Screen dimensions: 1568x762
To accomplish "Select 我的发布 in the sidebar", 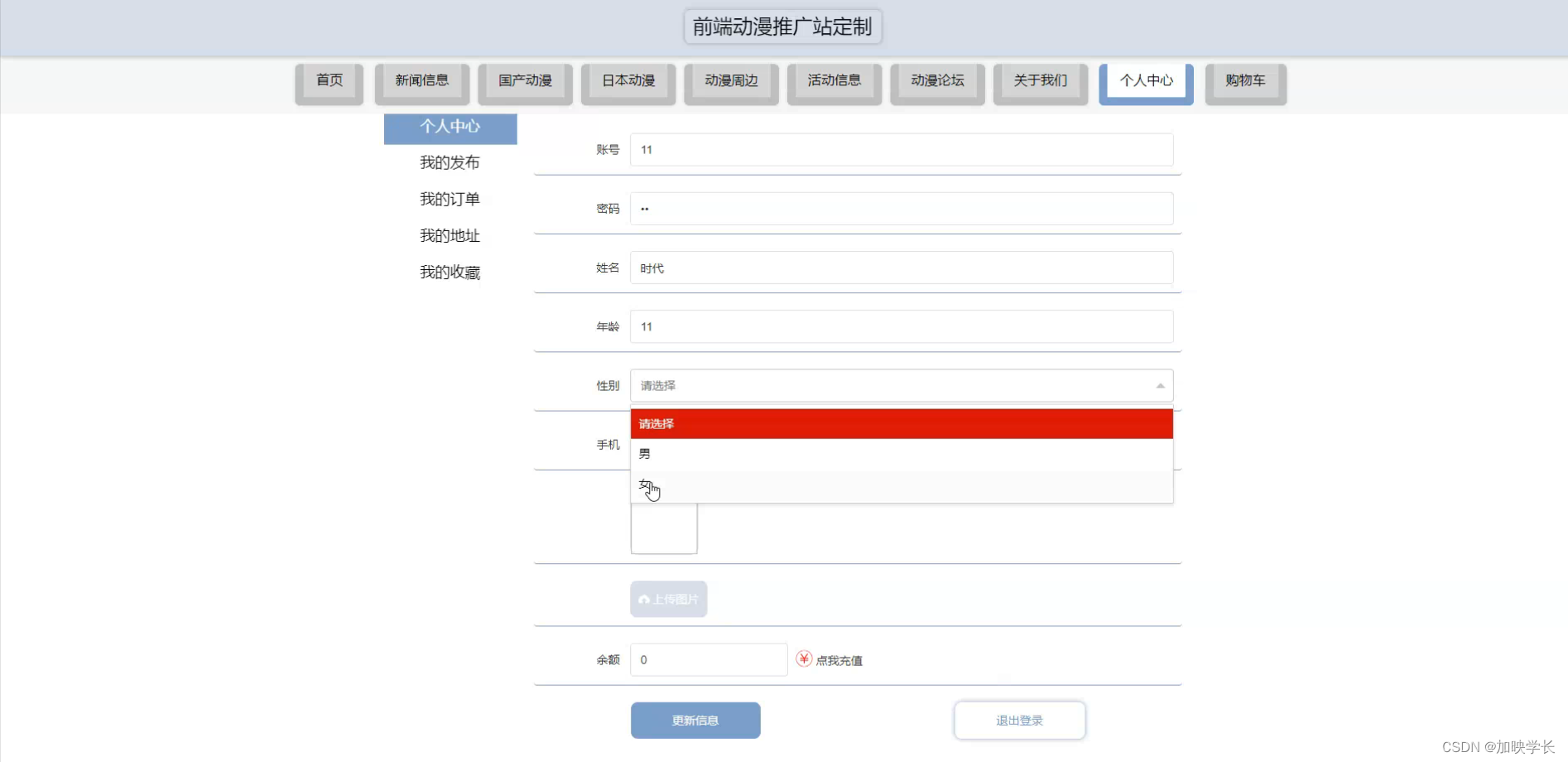I will [450, 162].
